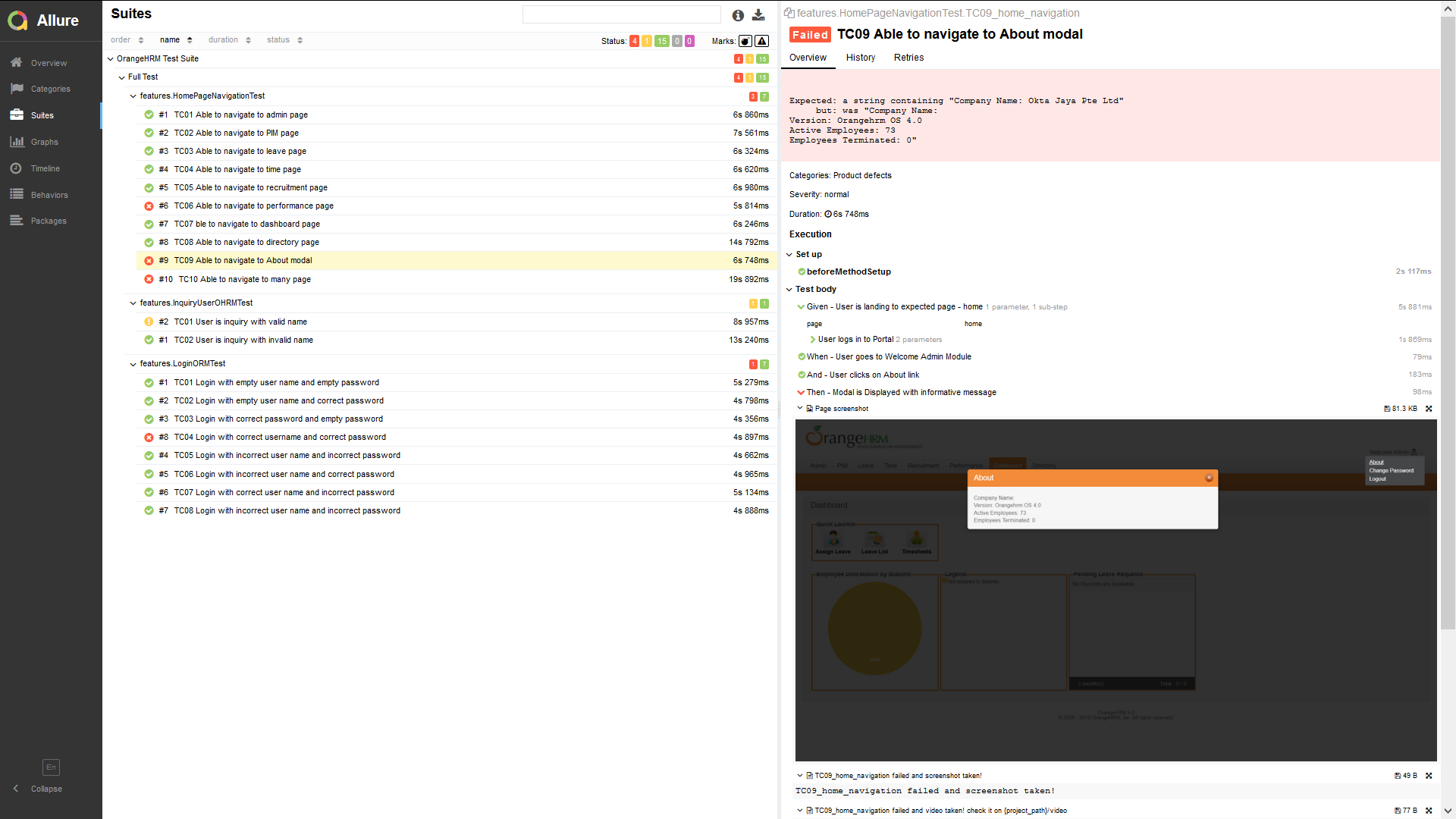Select the Overview tab of test
1456x819 pixels.
coord(808,58)
